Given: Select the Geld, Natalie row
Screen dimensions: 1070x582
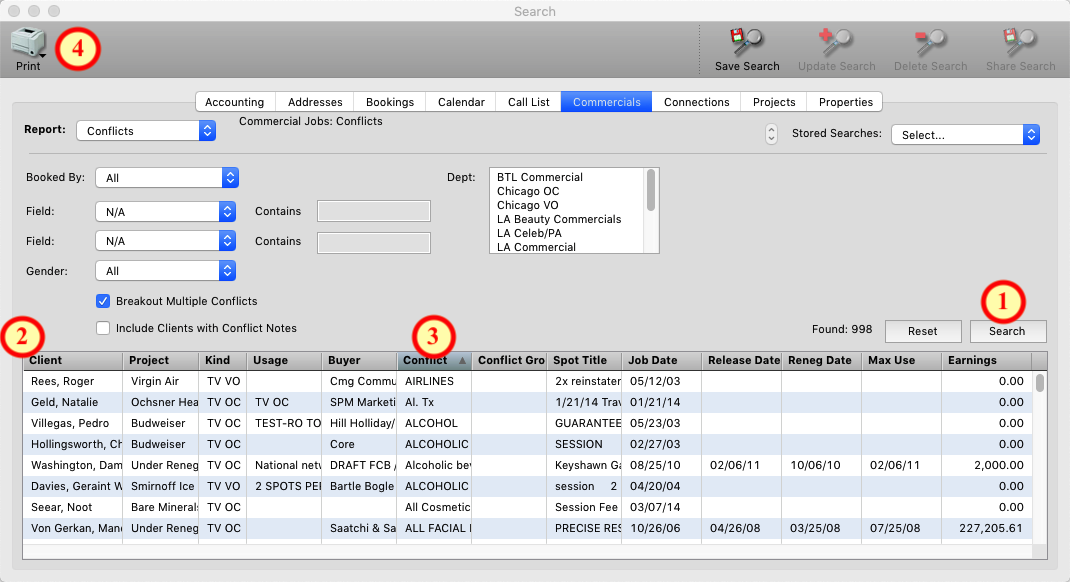Looking at the screenshot, I should 527,403.
